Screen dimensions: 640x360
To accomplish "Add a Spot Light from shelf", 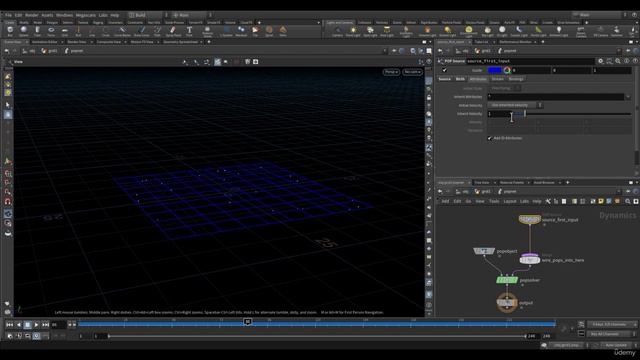I will [x=370, y=31].
